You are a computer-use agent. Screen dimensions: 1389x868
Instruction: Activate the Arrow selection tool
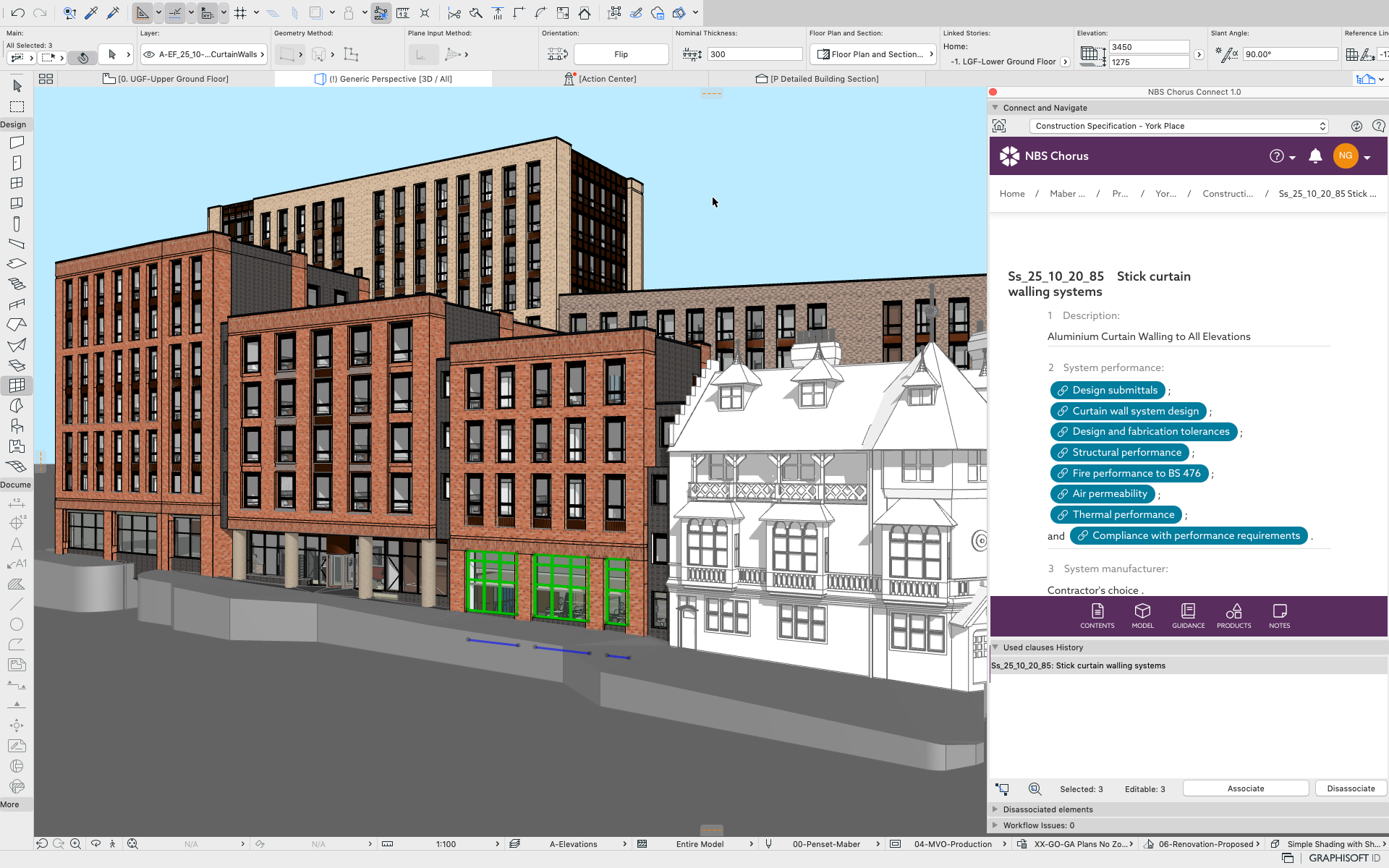17,85
